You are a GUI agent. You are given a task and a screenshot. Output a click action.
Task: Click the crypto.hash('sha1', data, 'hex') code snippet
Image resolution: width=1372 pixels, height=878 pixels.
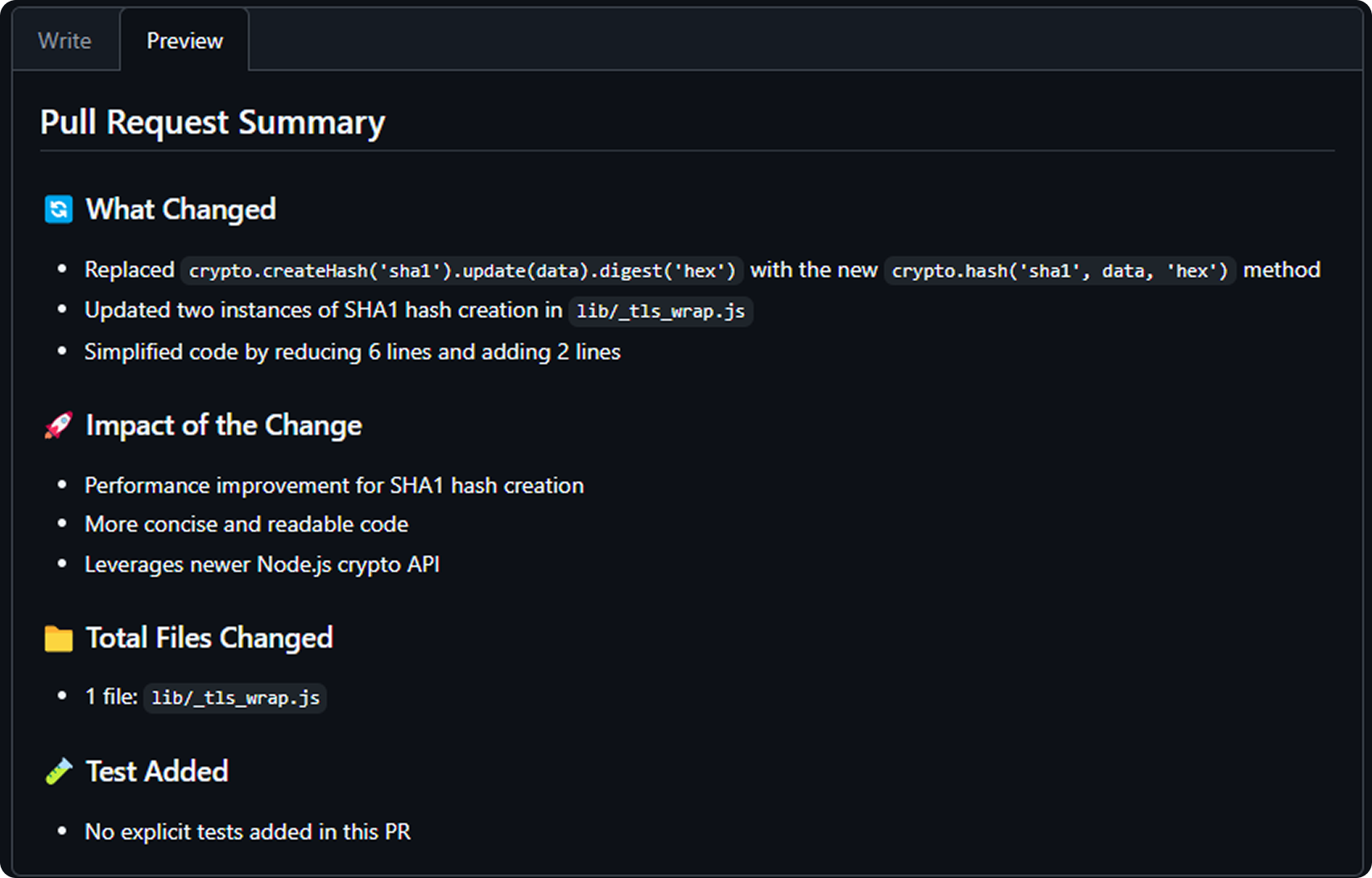pos(1060,271)
